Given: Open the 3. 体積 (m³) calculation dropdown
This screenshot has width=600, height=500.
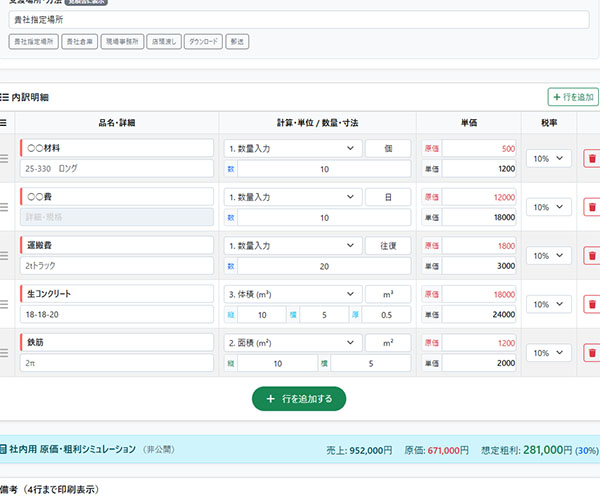Looking at the screenshot, I should [x=293, y=294].
